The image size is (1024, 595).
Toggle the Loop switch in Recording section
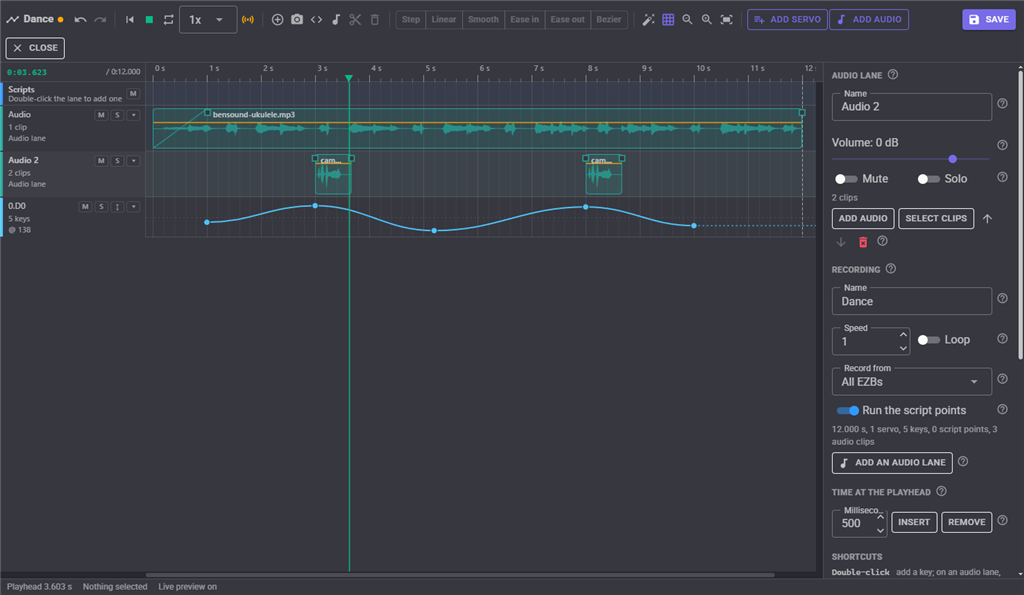928,340
